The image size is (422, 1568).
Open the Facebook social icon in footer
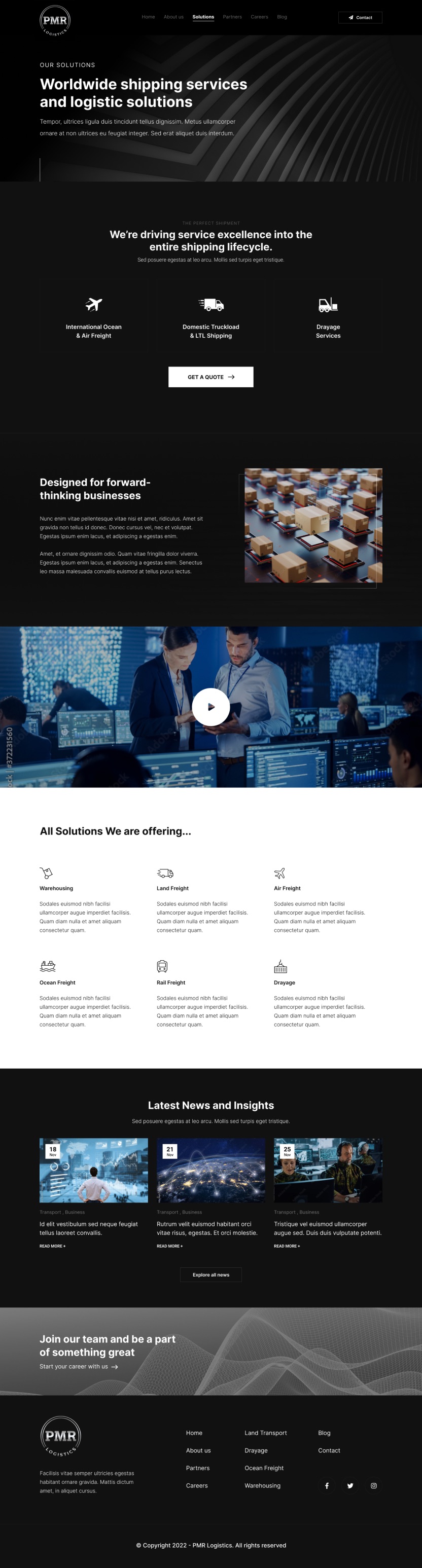(x=327, y=1486)
